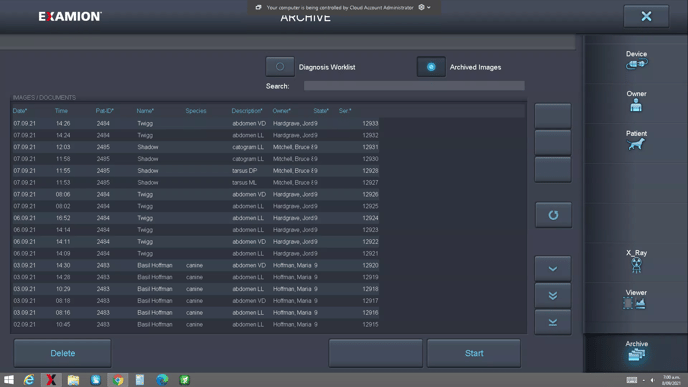Viewport: 688px width, 387px height.
Task: Select the Archived Images radio button
Action: pyautogui.click(x=431, y=67)
